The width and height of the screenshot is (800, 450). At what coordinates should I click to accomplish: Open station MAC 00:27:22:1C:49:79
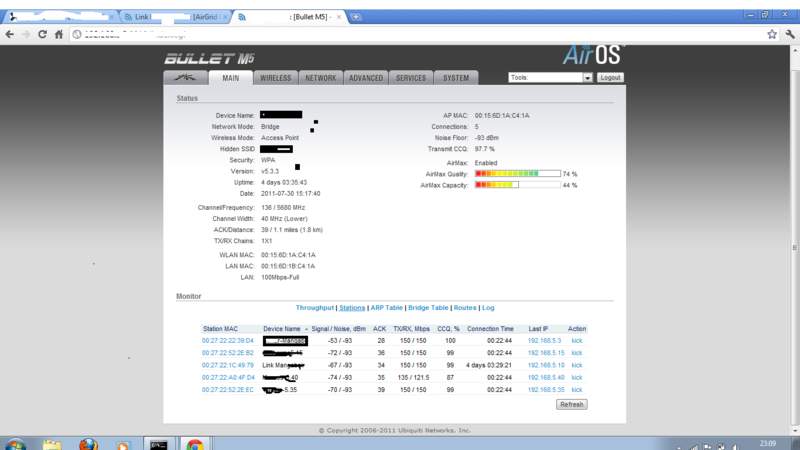point(228,365)
